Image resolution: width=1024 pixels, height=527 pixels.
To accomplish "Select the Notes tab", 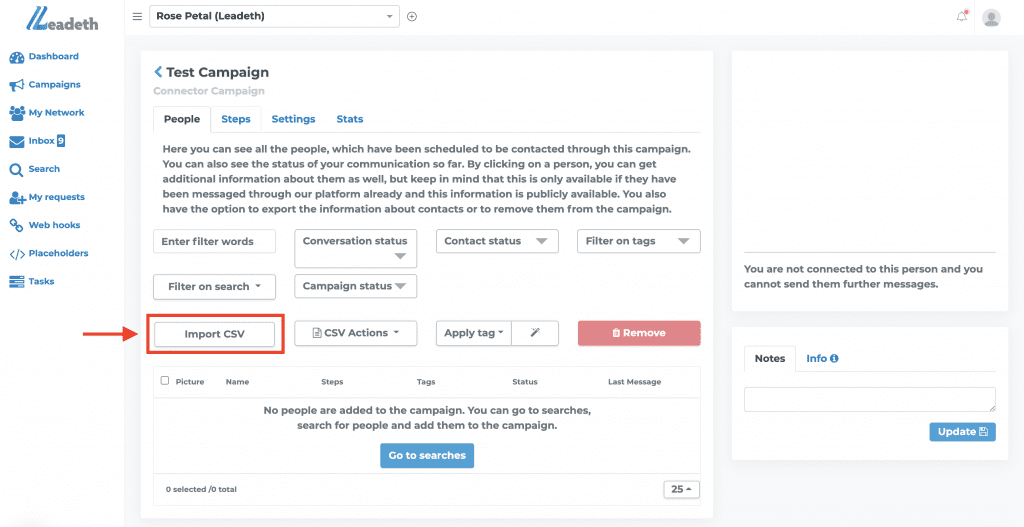I will [x=770, y=359].
